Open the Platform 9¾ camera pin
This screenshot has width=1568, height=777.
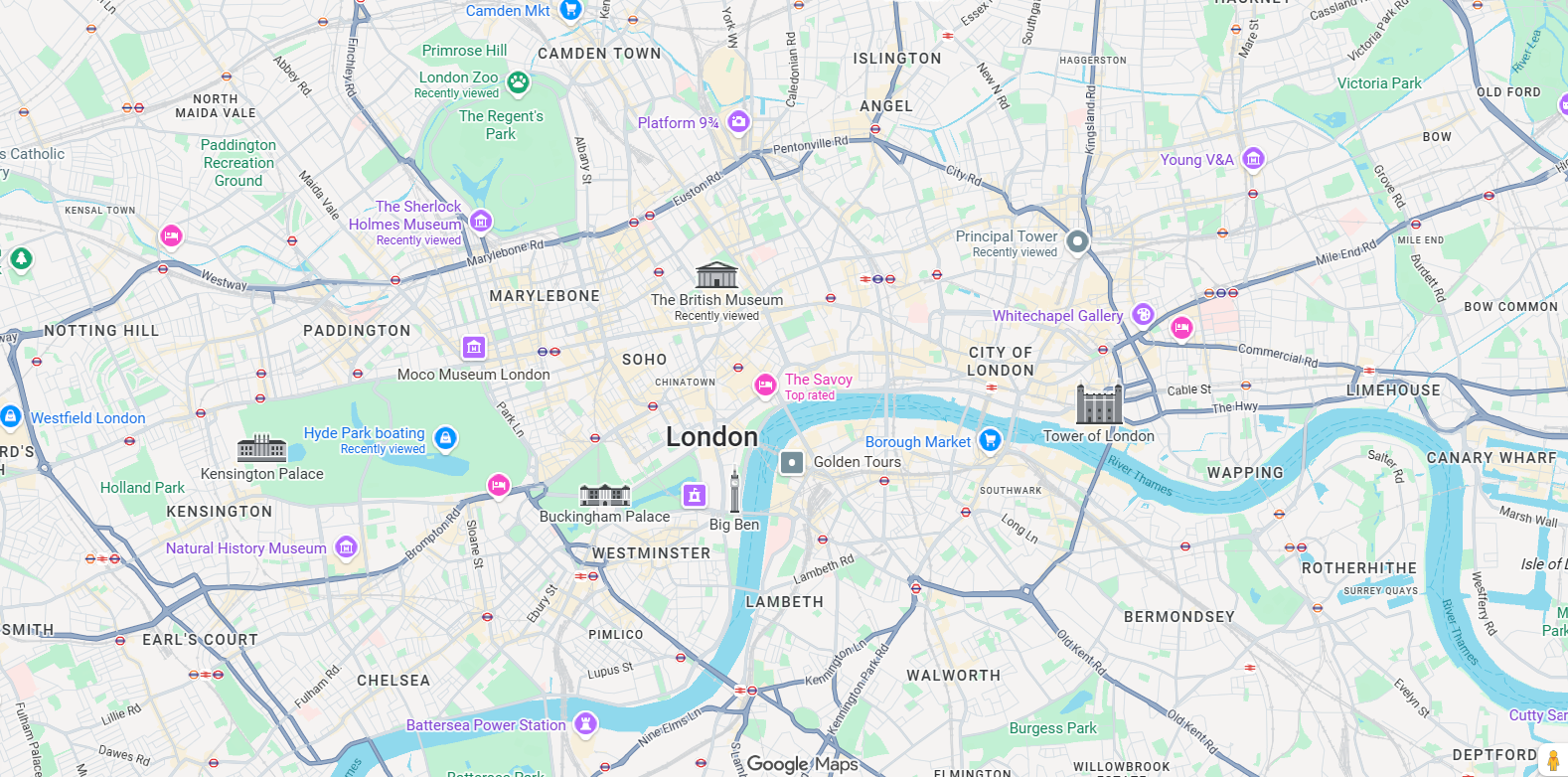(x=738, y=122)
